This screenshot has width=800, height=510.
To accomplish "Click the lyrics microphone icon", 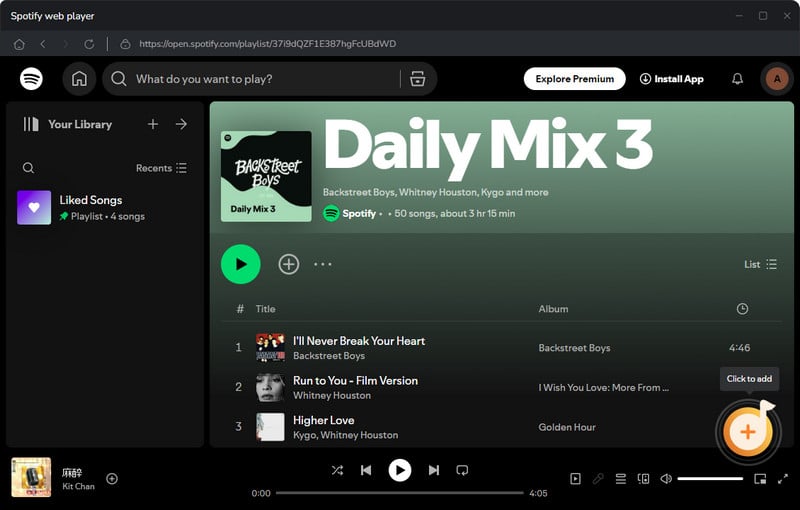I will pyautogui.click(x=598, y=479).
